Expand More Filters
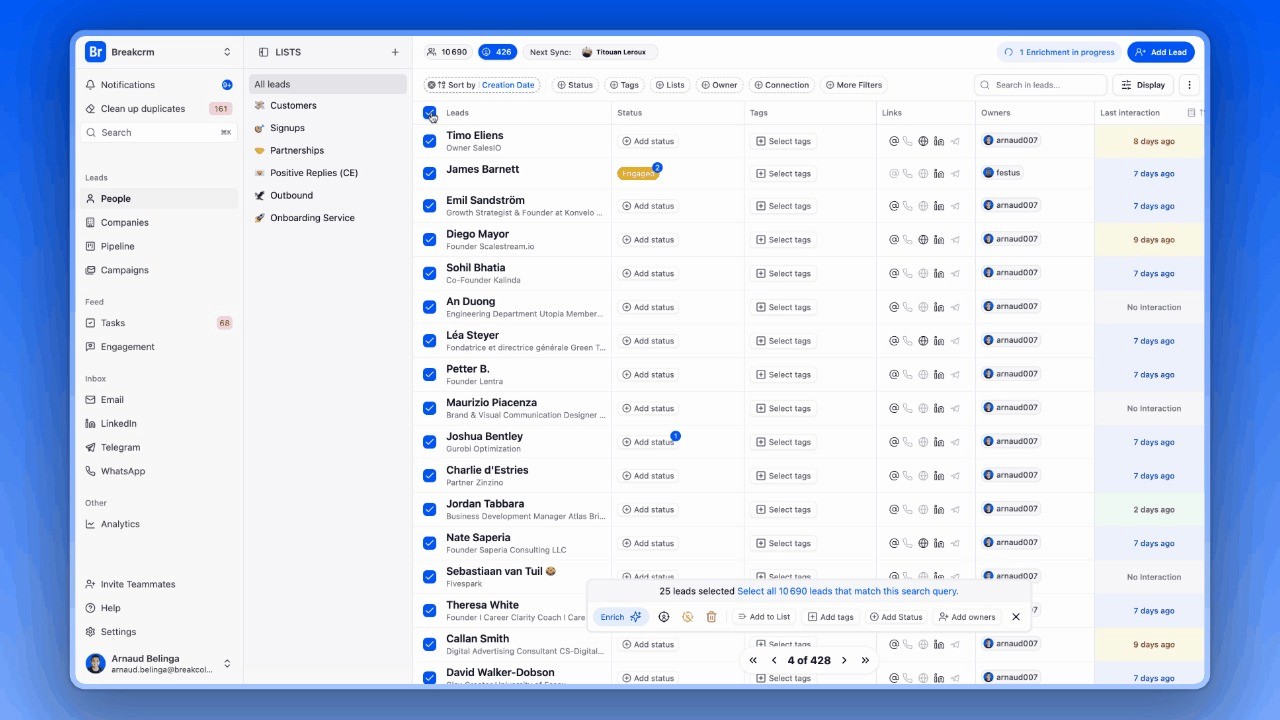The image size is (1280, 720). [x=854, y=85]
